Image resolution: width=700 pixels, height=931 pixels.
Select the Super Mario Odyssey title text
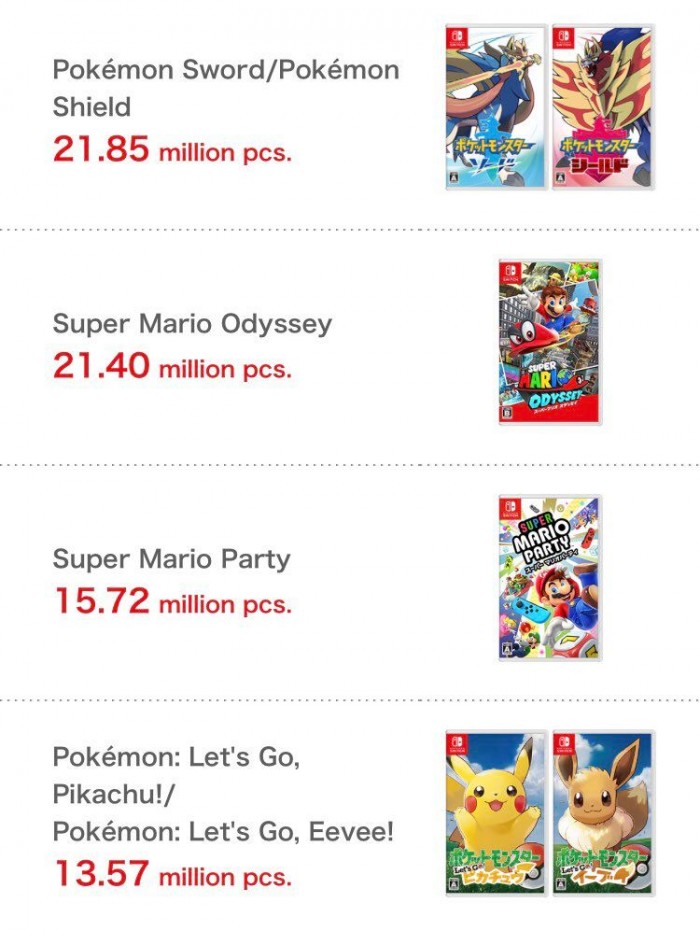(192, 324)
